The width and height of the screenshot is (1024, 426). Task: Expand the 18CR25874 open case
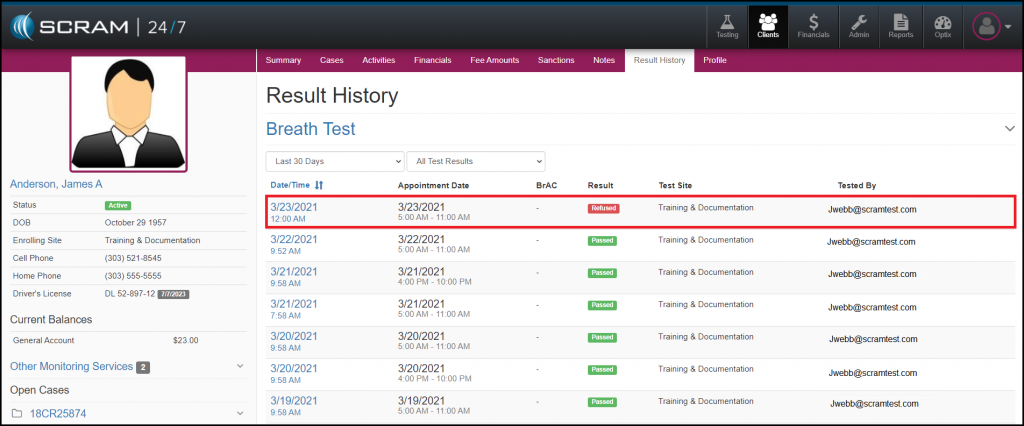coord(240,412)
